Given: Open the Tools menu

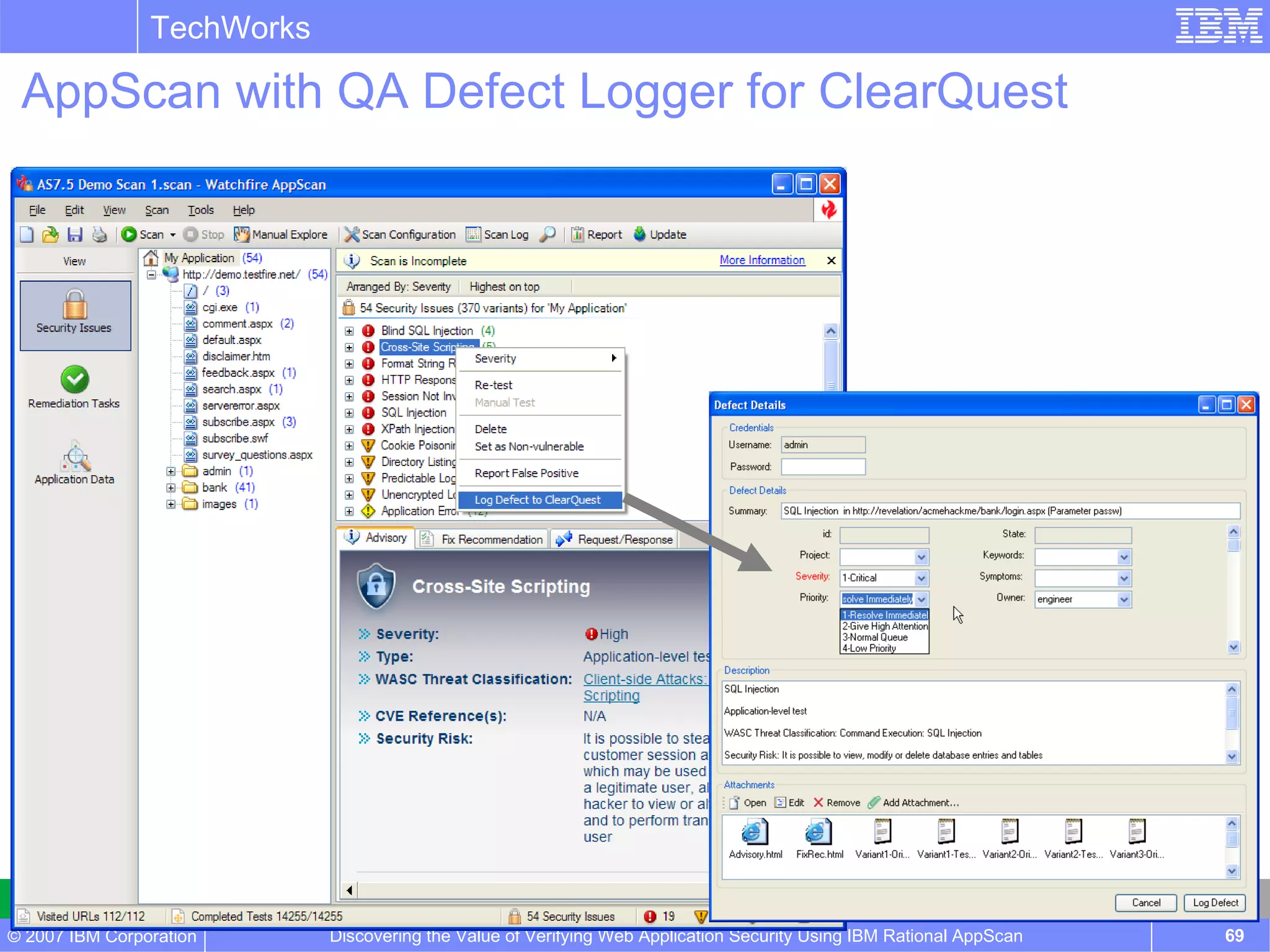Looking at the screenshot, I should (x=201, y=210).
